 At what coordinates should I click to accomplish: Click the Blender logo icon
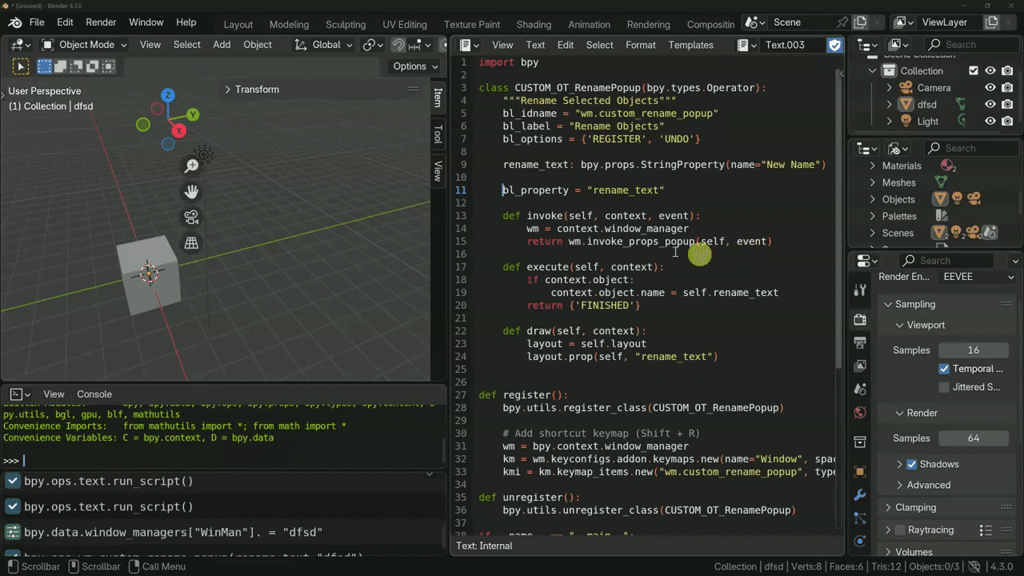(x=14, y=22)
